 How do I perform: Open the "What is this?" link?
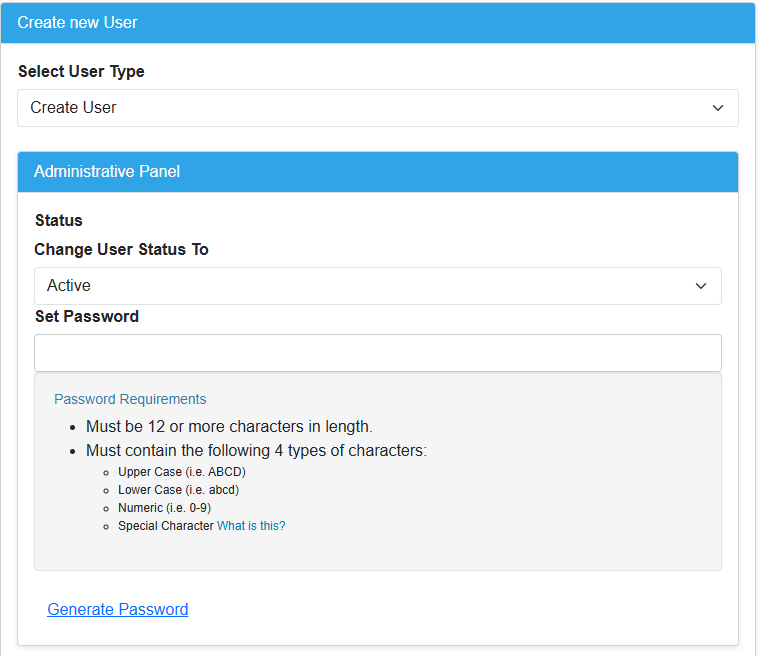coord(251,526)
